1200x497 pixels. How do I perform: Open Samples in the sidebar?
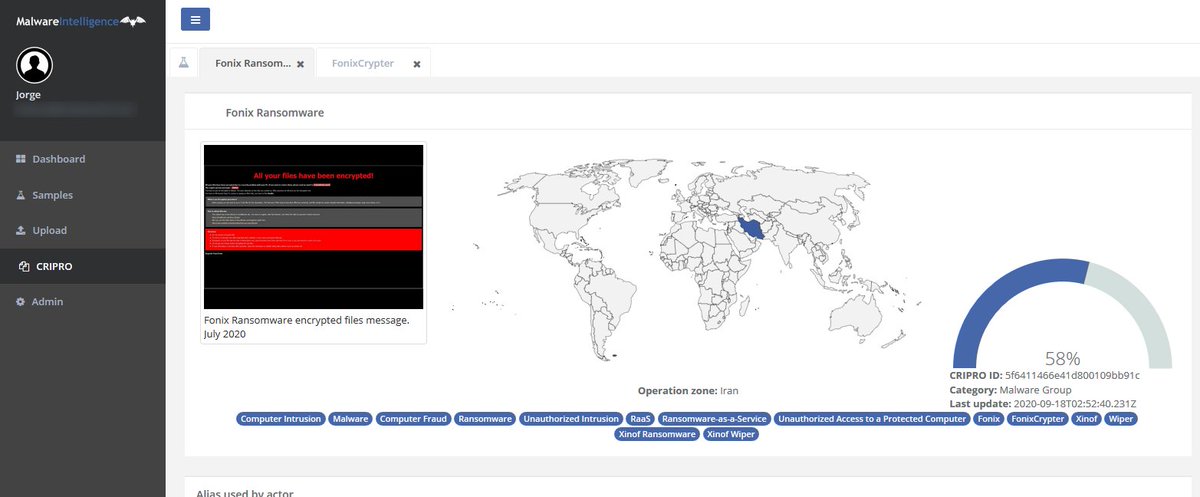click(x=82, y=195)
